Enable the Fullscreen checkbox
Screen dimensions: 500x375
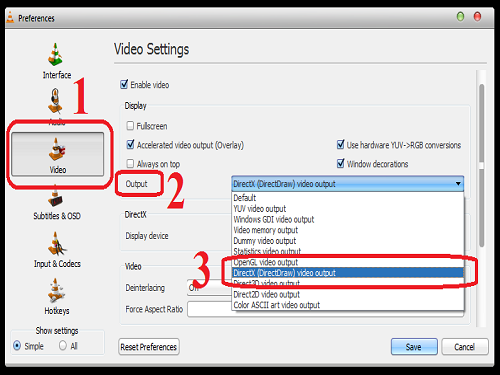pos(130,126)
